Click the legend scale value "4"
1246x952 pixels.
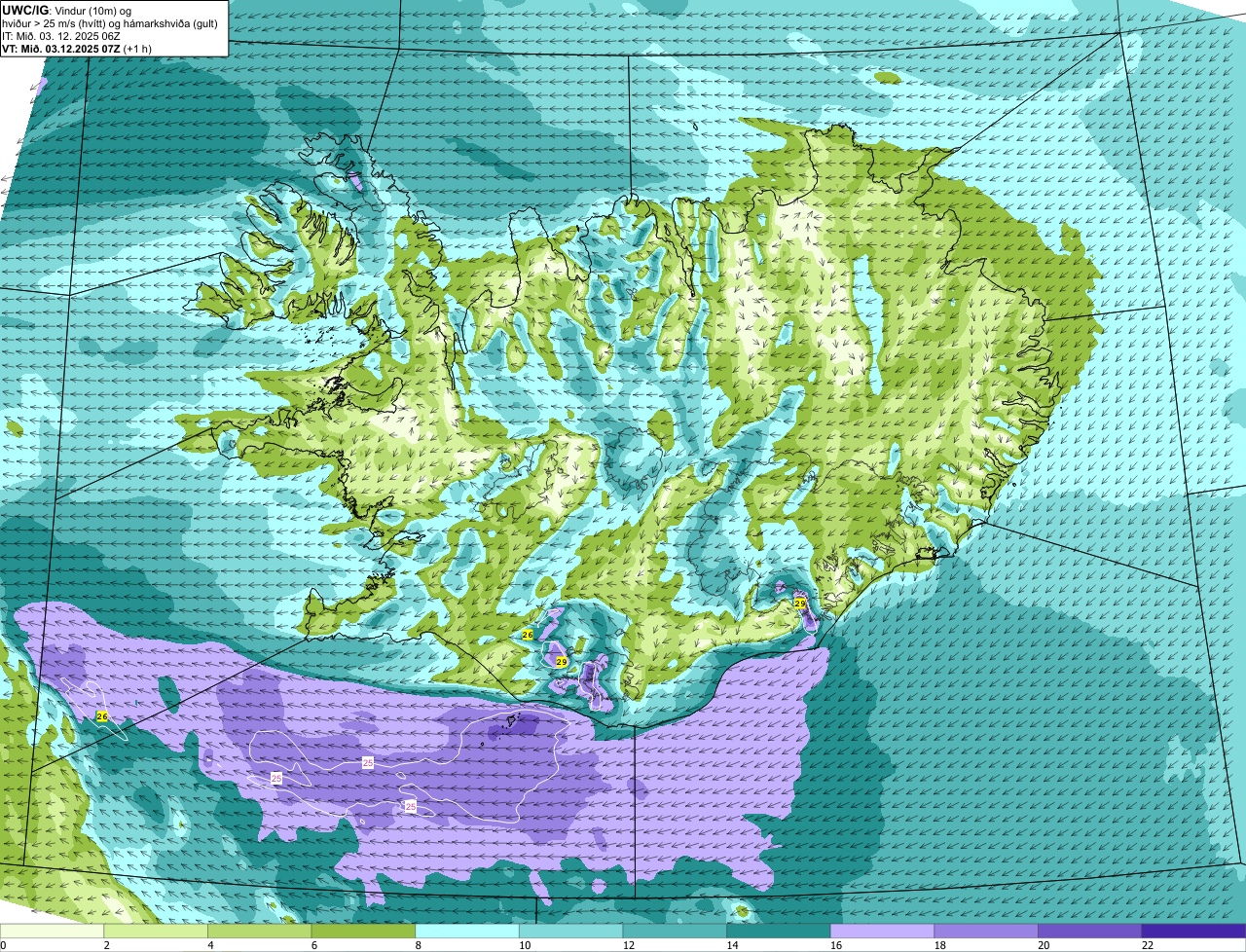pos(210,945)
